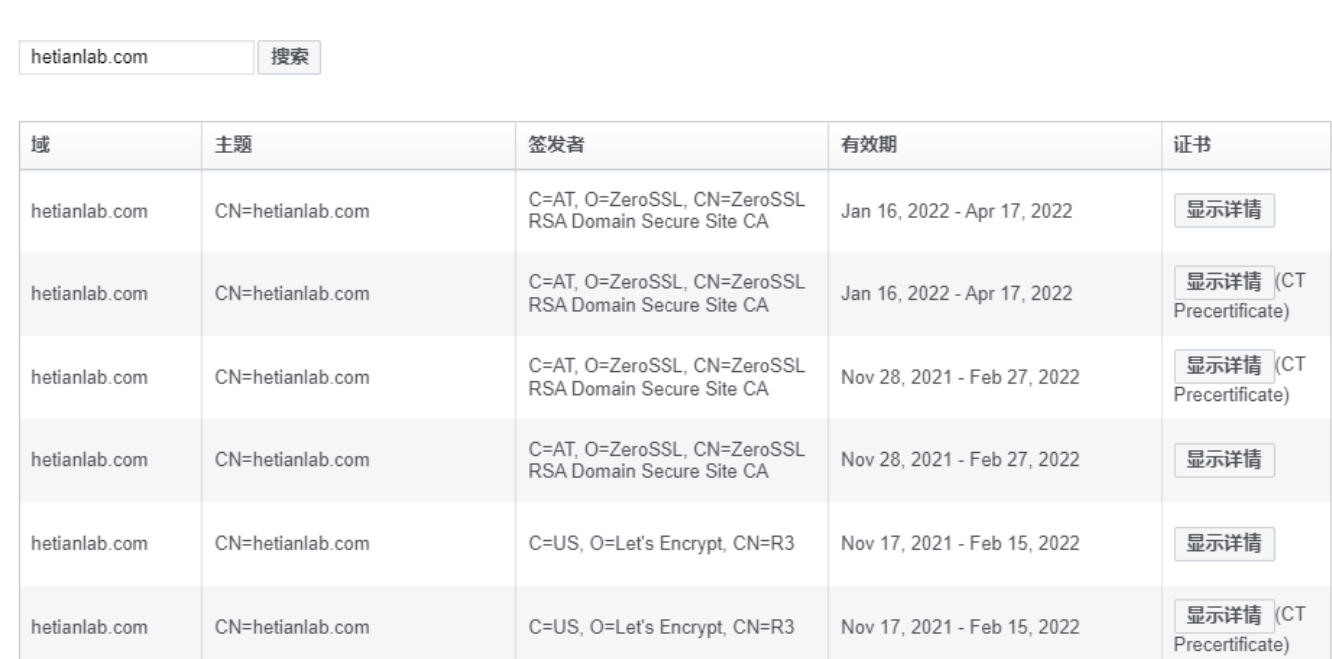The image size is (1332, 659).
Task: Click Let's Encrypt issuer in the last row
Action: coord(661,628)
